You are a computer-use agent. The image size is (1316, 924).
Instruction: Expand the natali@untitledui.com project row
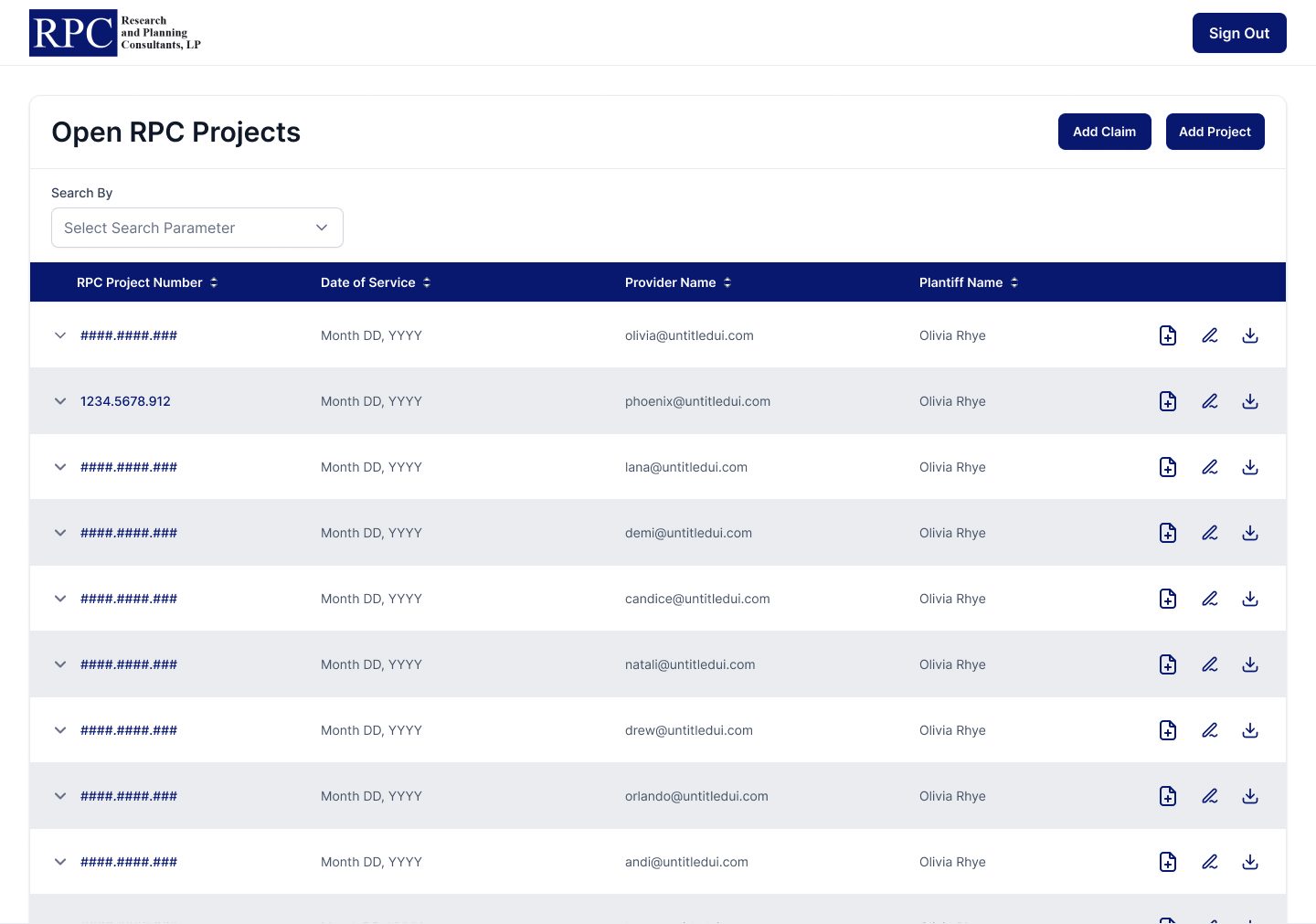60,664
